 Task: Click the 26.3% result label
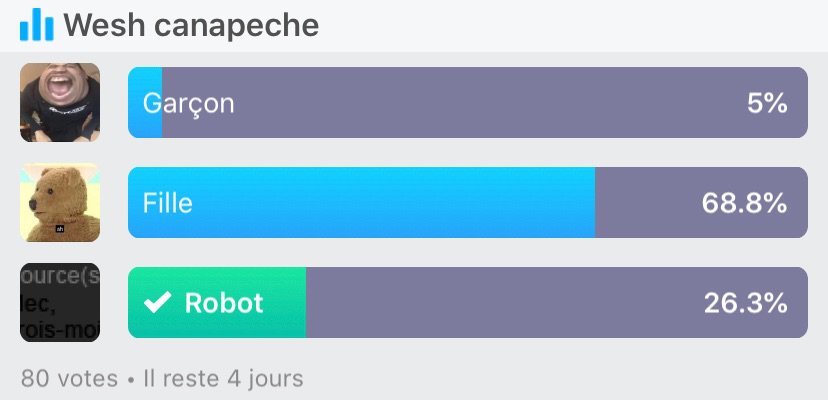coord(745,303)
